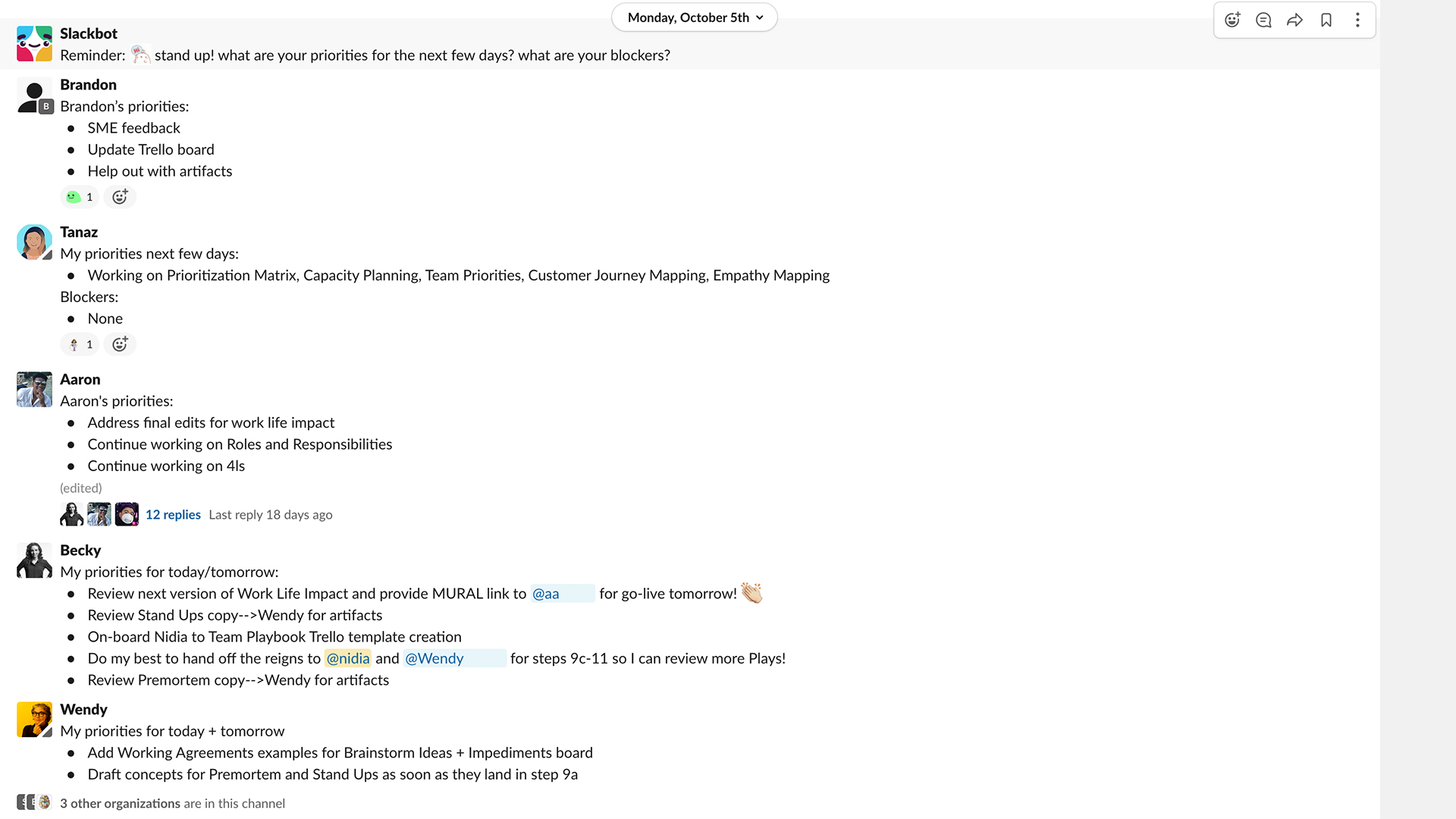Click the emoji face icon in top right toolbar

coord(1233,19)
